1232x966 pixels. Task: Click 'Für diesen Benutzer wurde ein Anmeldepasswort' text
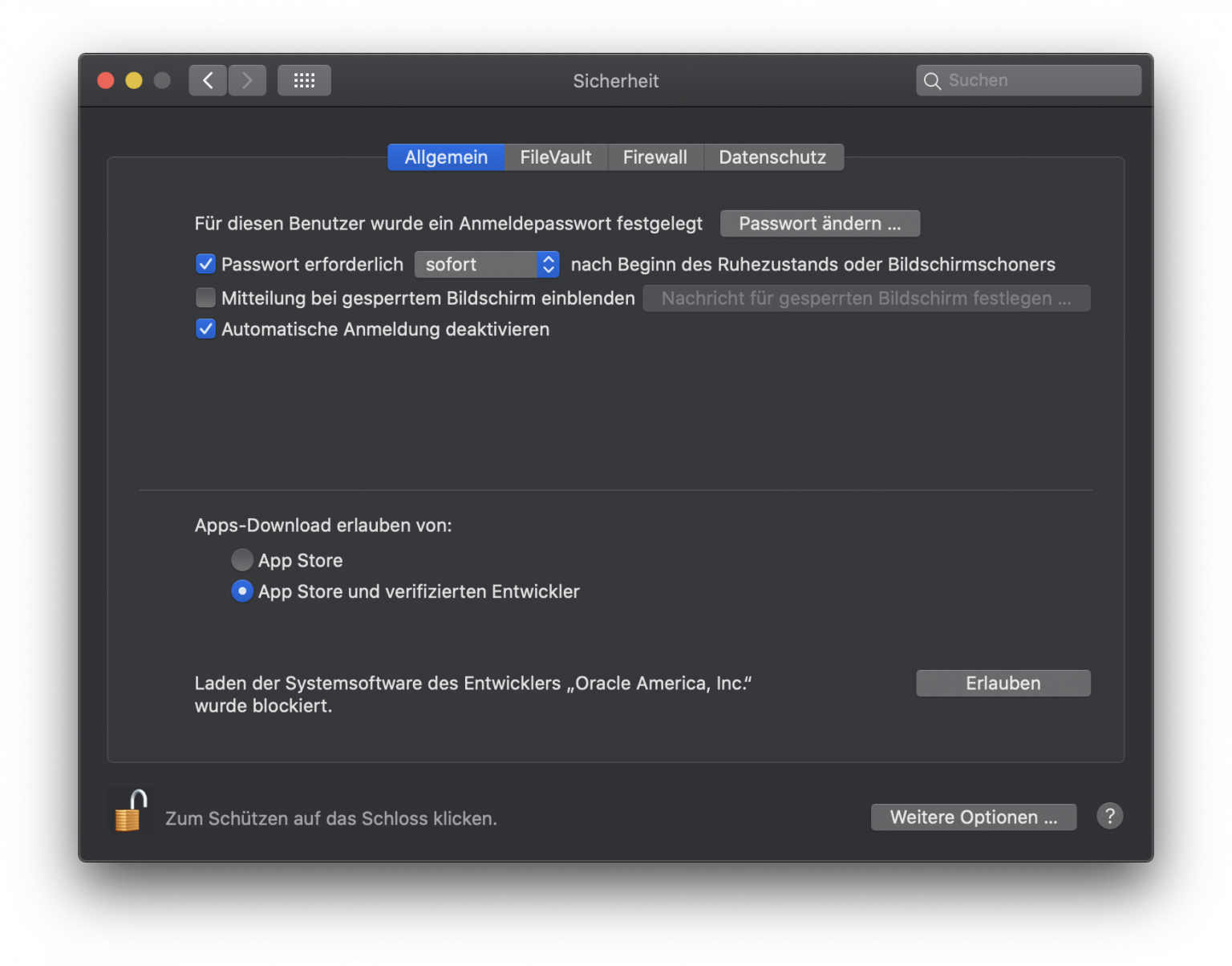(x=448, y=224)
